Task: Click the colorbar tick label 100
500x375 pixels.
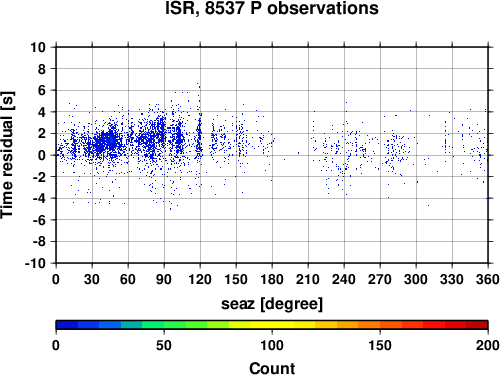Action: coord(272,345)
